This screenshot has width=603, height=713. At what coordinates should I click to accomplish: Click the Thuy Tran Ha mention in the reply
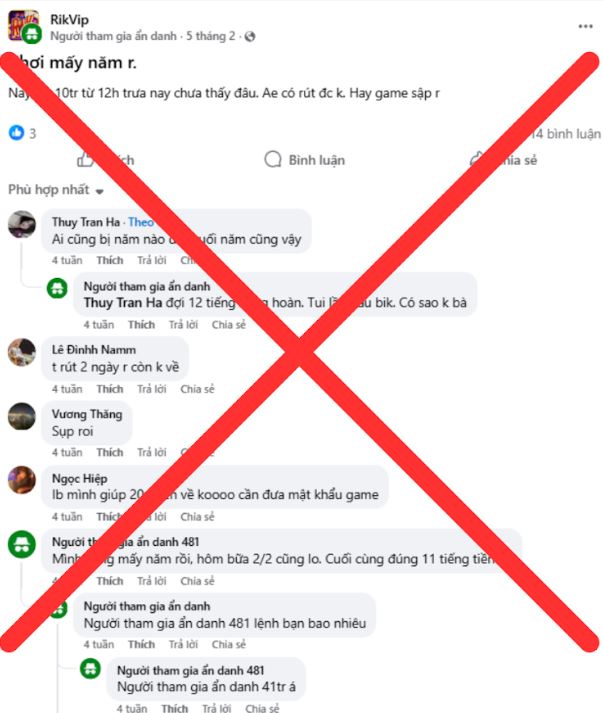tap(123, 303)
